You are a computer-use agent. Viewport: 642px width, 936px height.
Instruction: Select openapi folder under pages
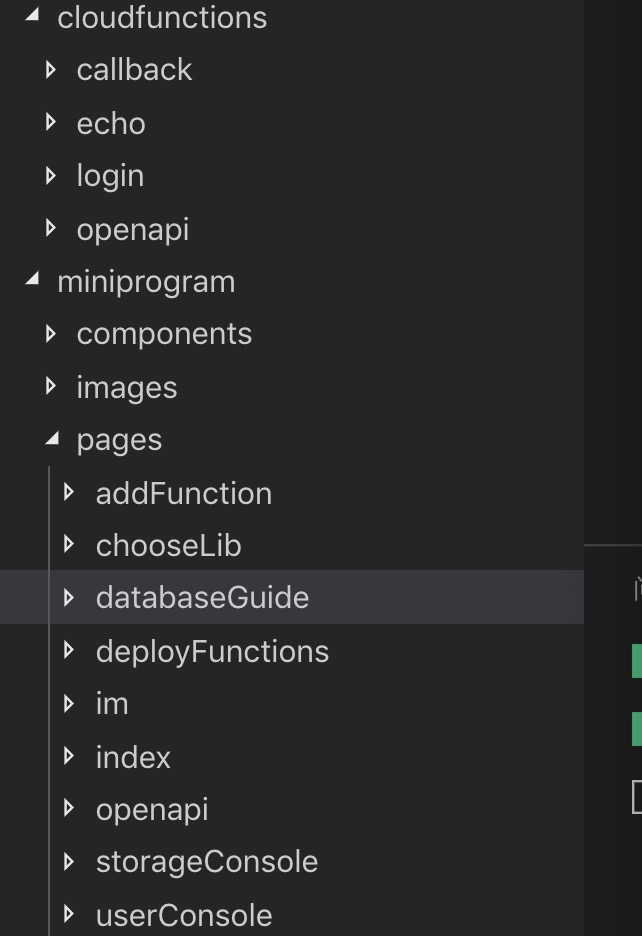[x=152, y=809]
